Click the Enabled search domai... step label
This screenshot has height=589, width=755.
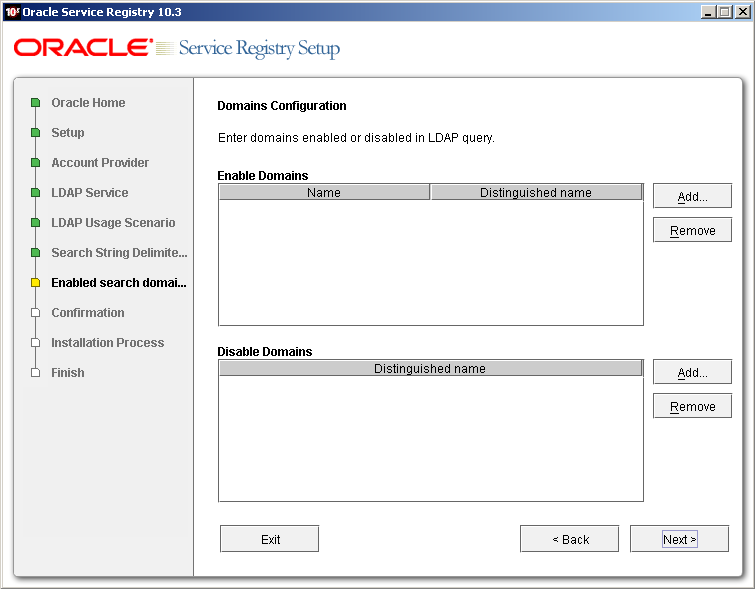coord(119,282)
